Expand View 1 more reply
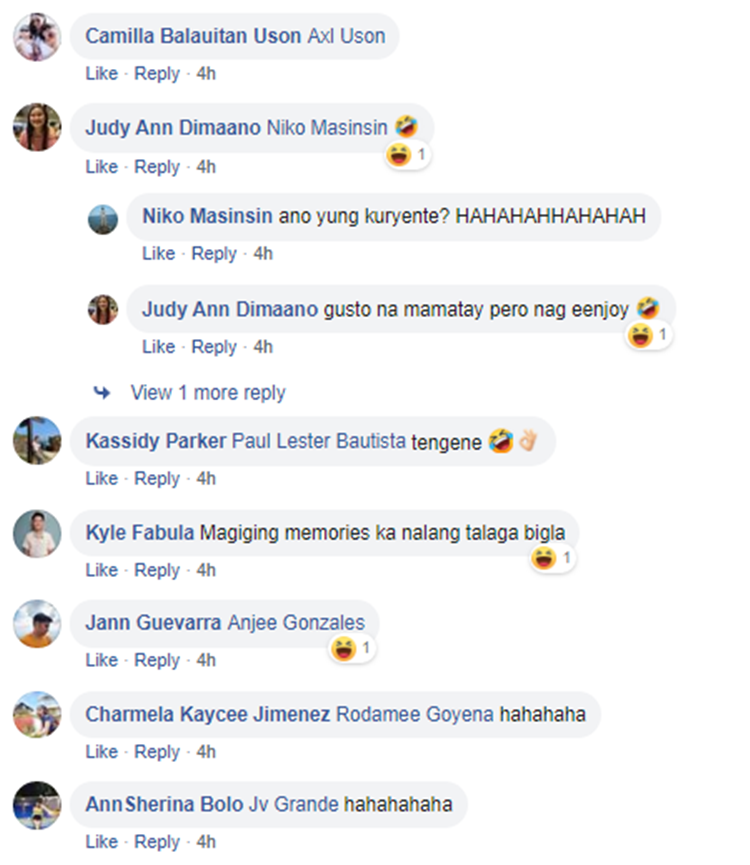Image resolution: width=750 pixels, height=865 pixels. pos(208,393)
